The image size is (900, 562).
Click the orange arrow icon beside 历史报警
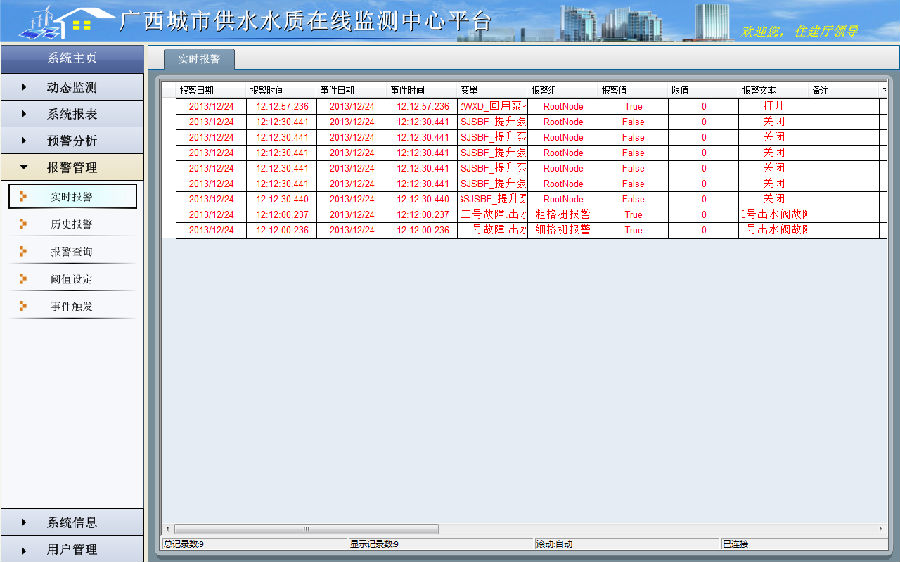click(x=23, y=224)
